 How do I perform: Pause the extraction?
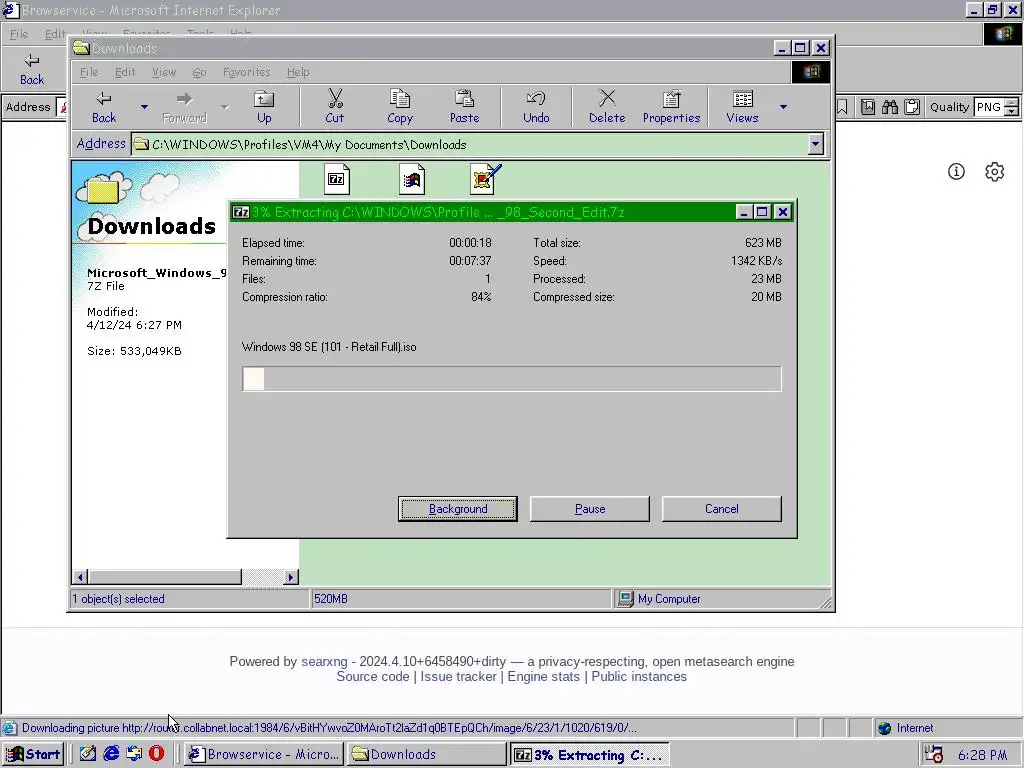(590, 509)
